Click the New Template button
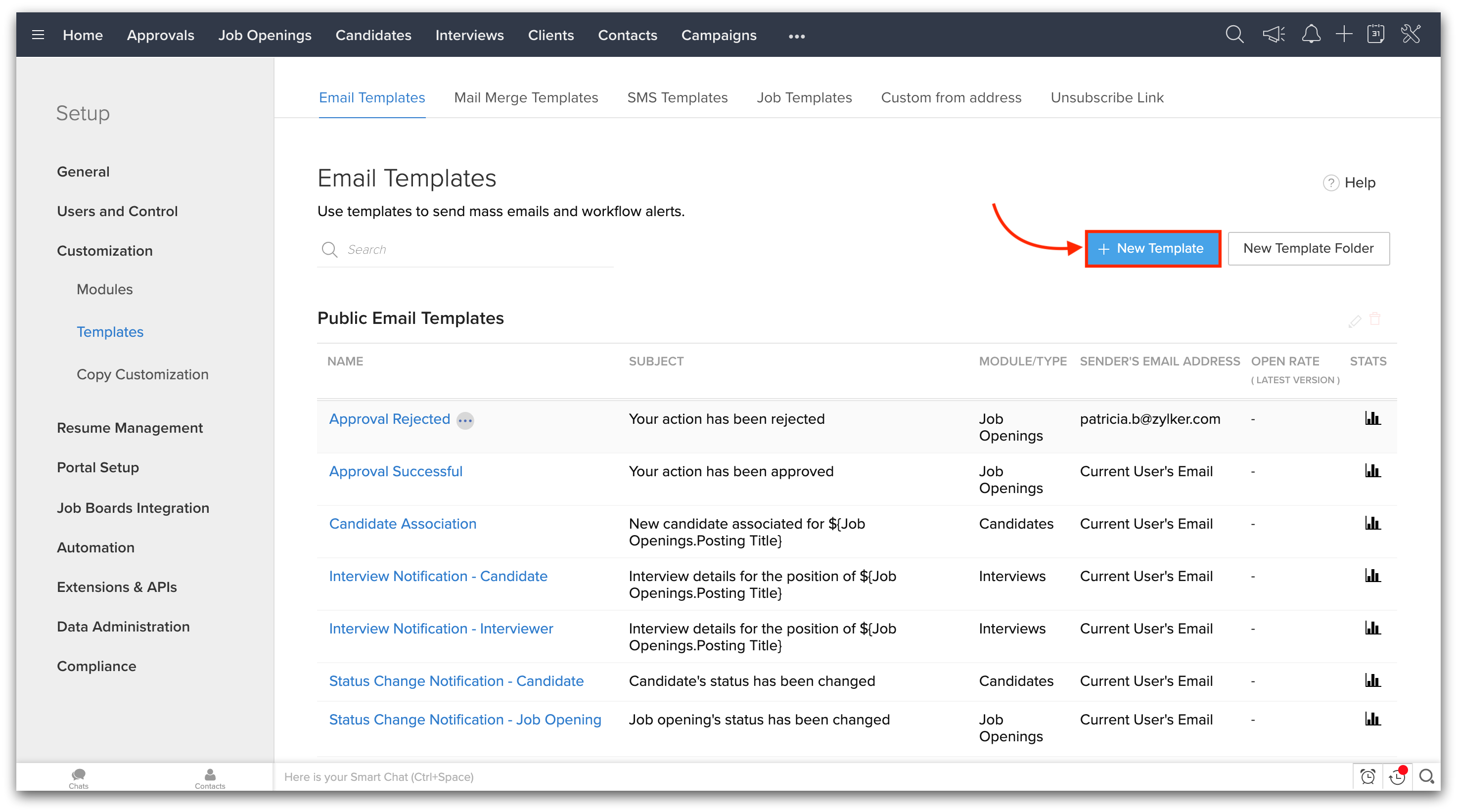This screenshot has height=812, width=1458. [x=1152, y=248]
